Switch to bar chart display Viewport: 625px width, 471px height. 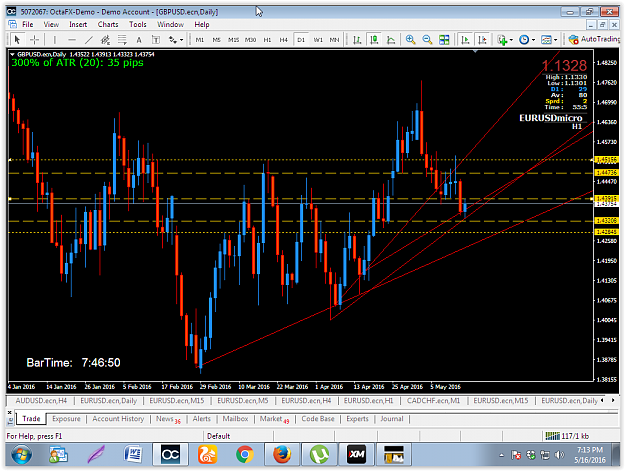tap(357, 39)
